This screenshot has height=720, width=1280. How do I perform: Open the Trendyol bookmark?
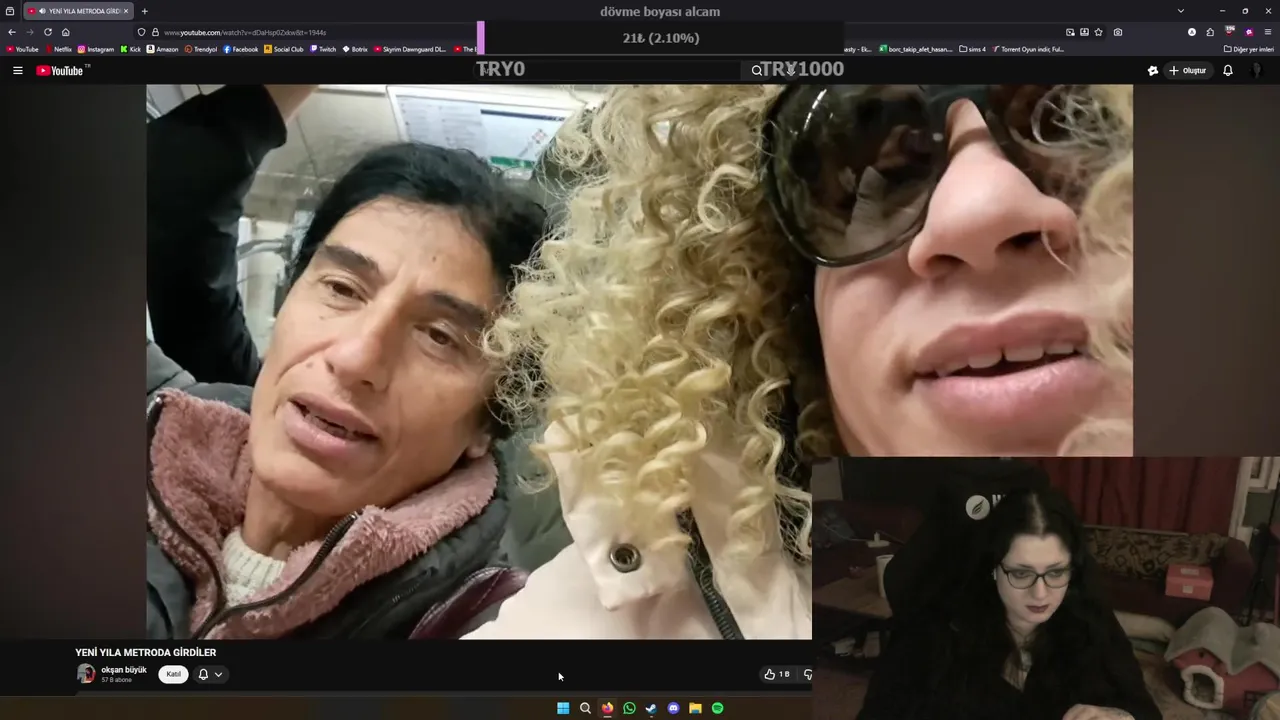coord(201,49)
